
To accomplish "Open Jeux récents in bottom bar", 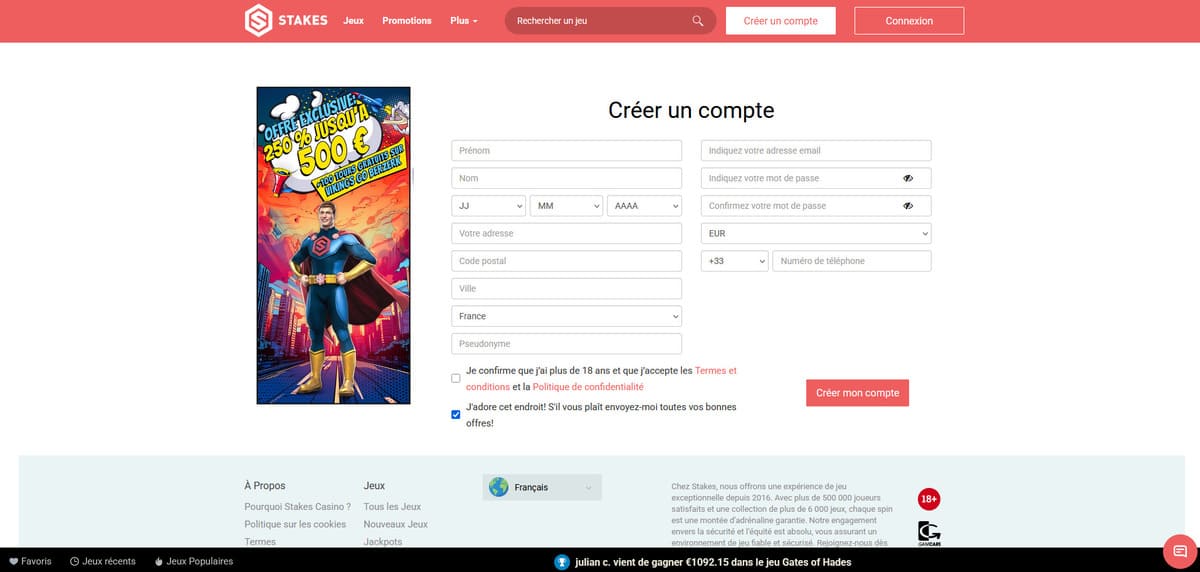I will coord(103,561).
